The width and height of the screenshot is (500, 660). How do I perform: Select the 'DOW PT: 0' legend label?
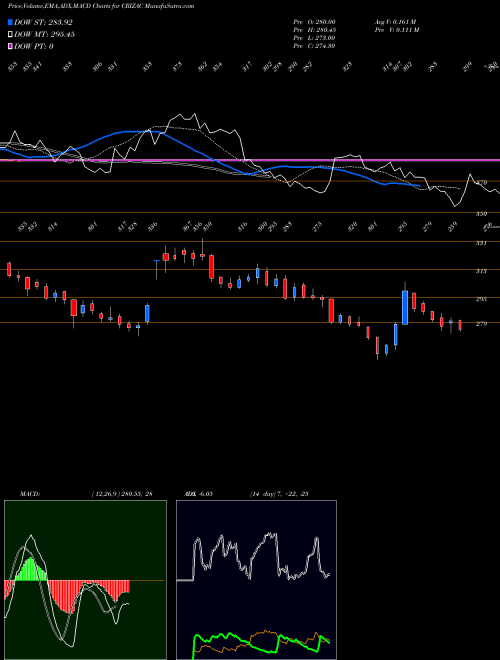click(x=34, y=46)
